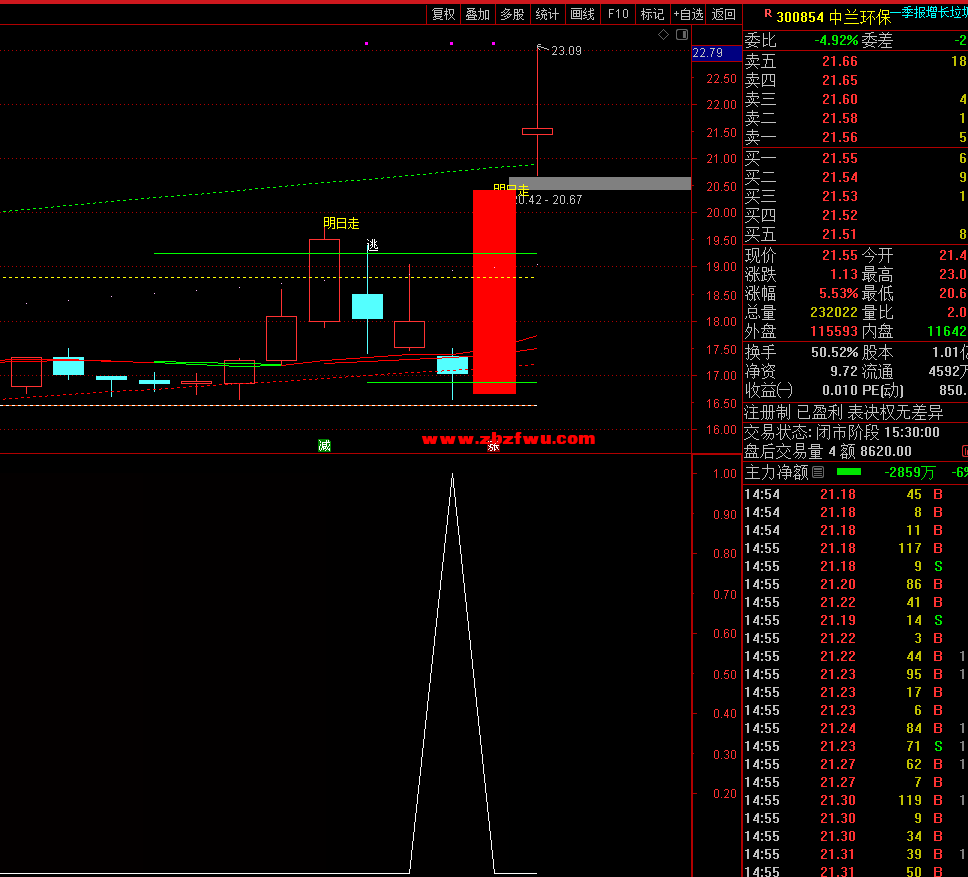The height and width of the screenshot is (877, 968).
Task: Add stock via +自选 button
Action: [688, 14]
